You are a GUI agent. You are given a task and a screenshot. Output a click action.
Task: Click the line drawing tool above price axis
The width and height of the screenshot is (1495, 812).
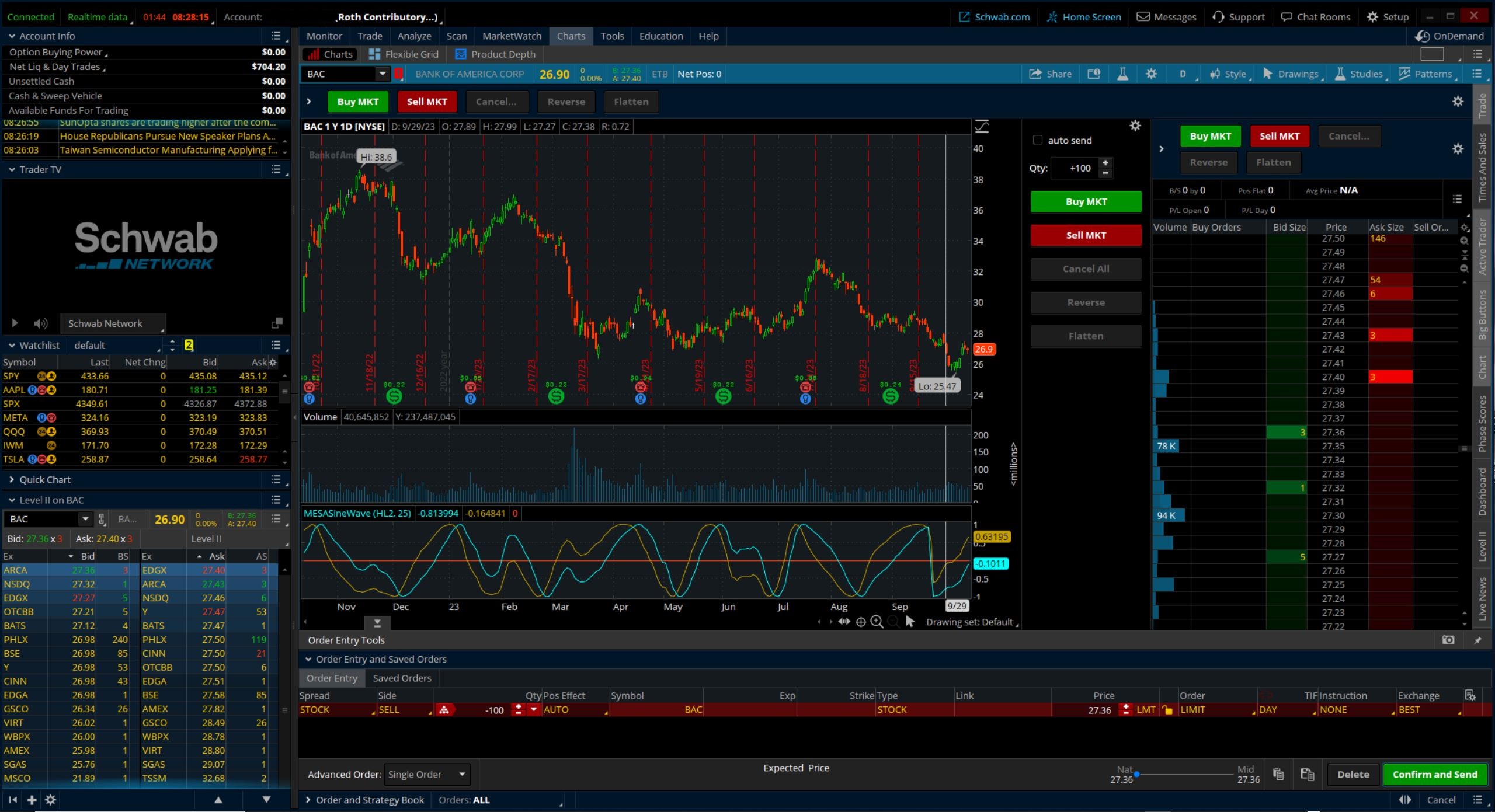coord(982,126)
